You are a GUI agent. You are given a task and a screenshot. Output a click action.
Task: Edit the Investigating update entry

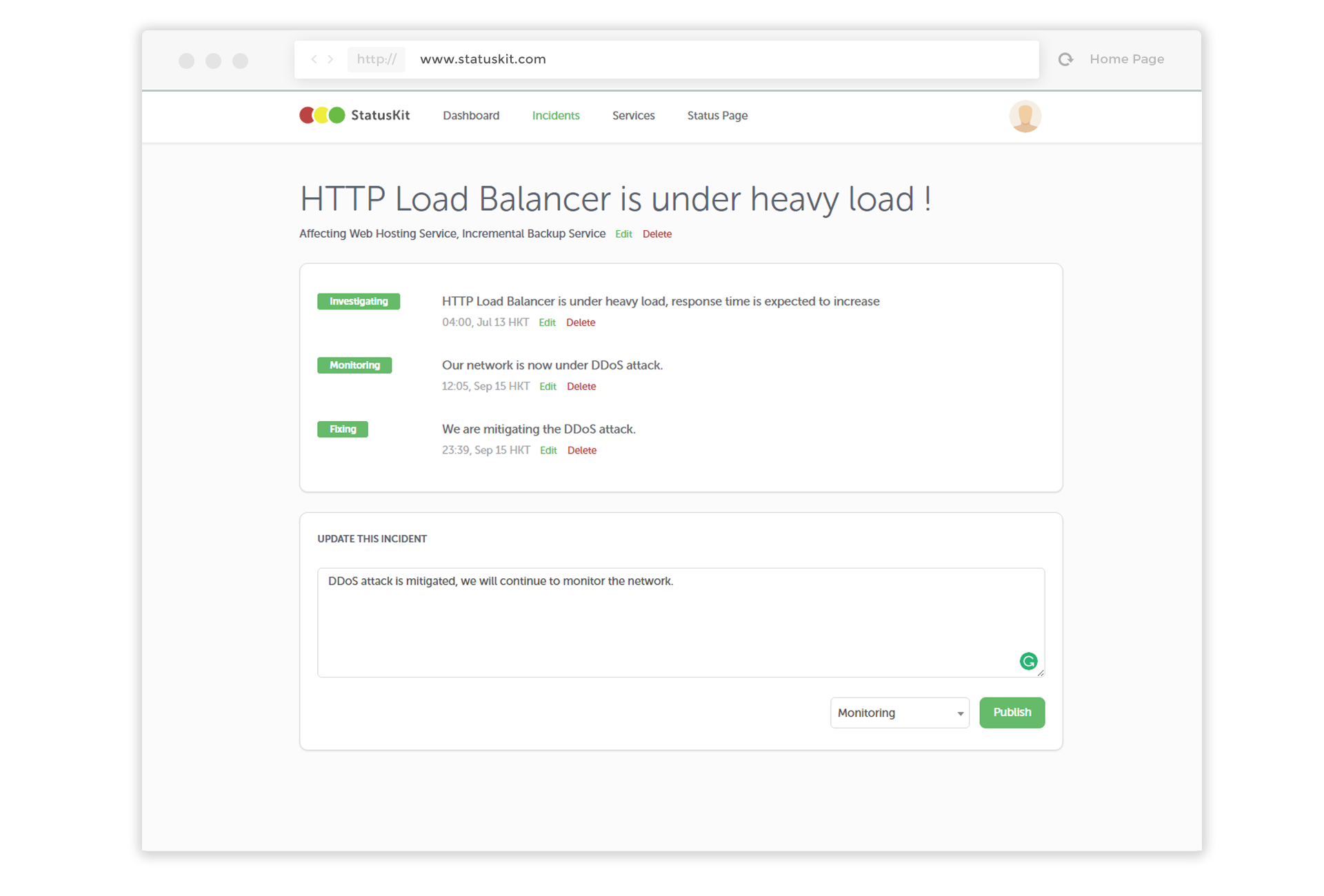(x=547, y=323)
